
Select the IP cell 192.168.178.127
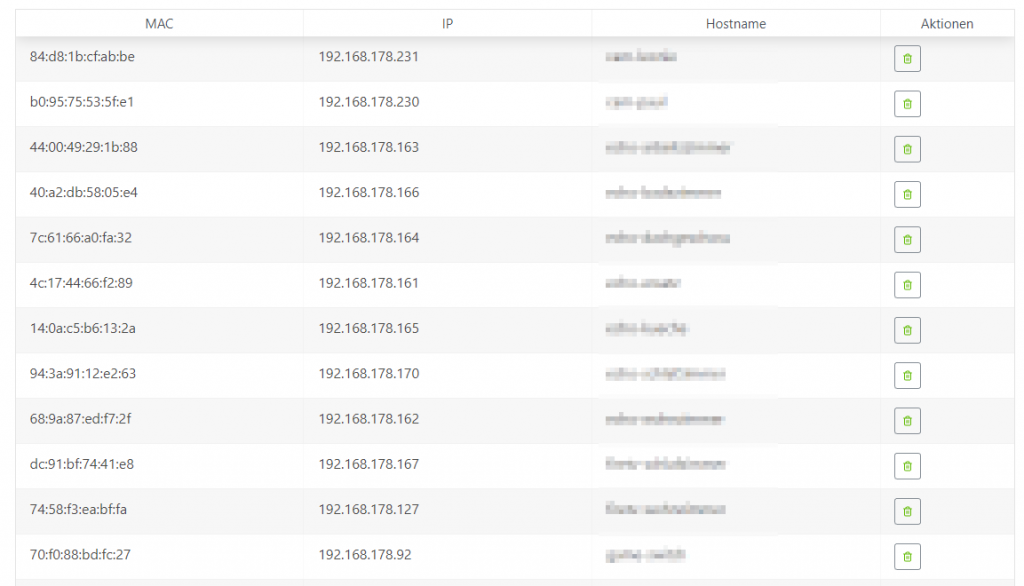pos(369,510)
